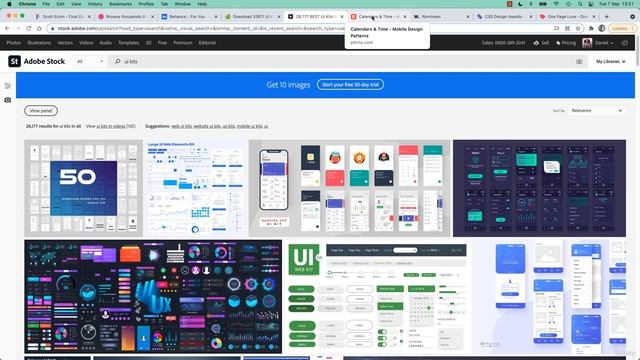The image size is (640, 360).
Task: Open the banking app UI kit thumbnail
Action: pyautogui.click(x=350, y=188)
